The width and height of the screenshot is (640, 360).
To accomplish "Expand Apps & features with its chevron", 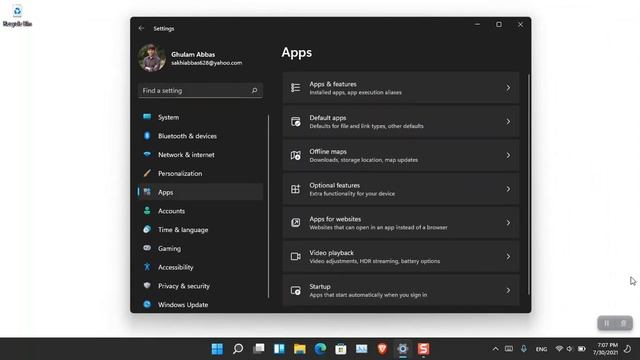I will click(508, 88).
